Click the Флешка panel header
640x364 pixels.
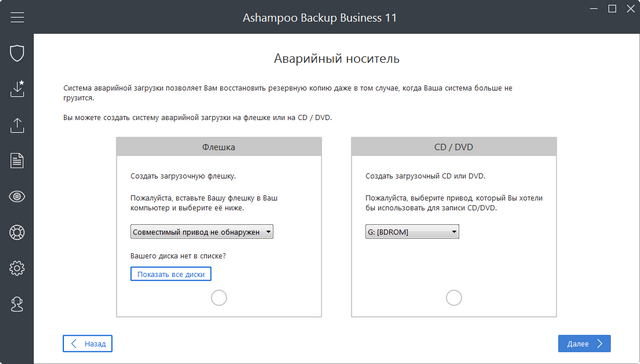pos(219,147)
